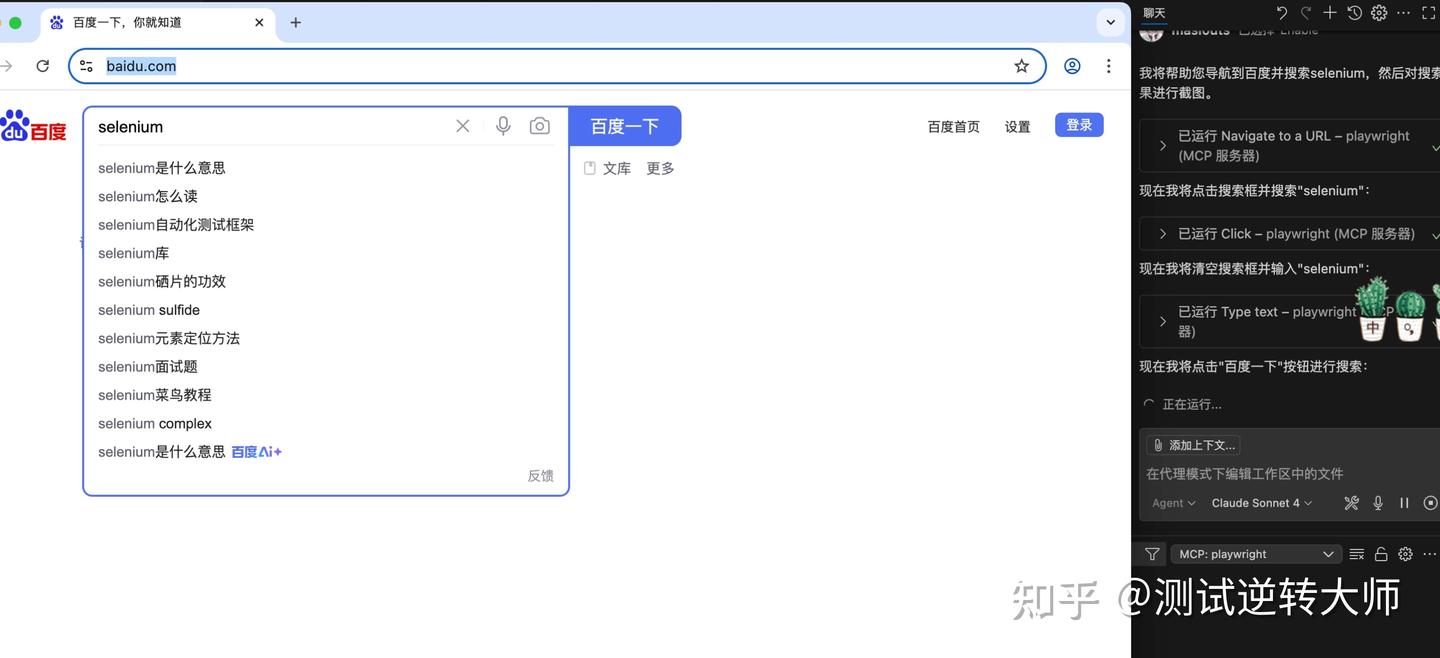Configure tools with wrench icon in chat
The height and width of the screenshot is (658, 1440).
click(1352, 503)
